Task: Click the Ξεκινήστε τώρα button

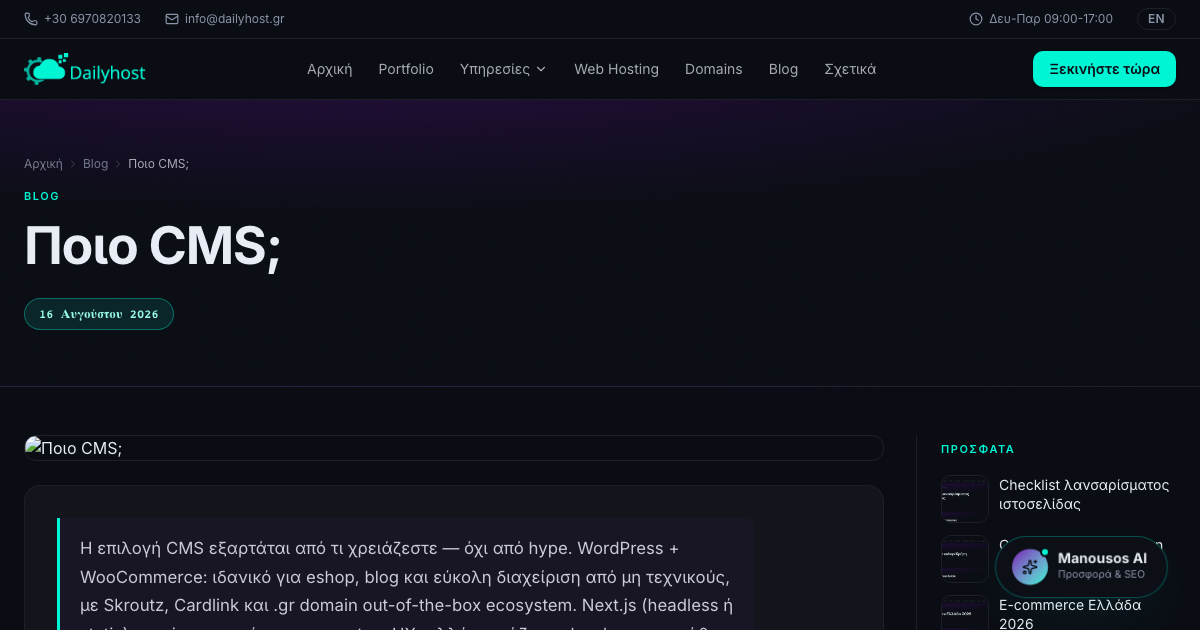Action: coord(1104,69)
